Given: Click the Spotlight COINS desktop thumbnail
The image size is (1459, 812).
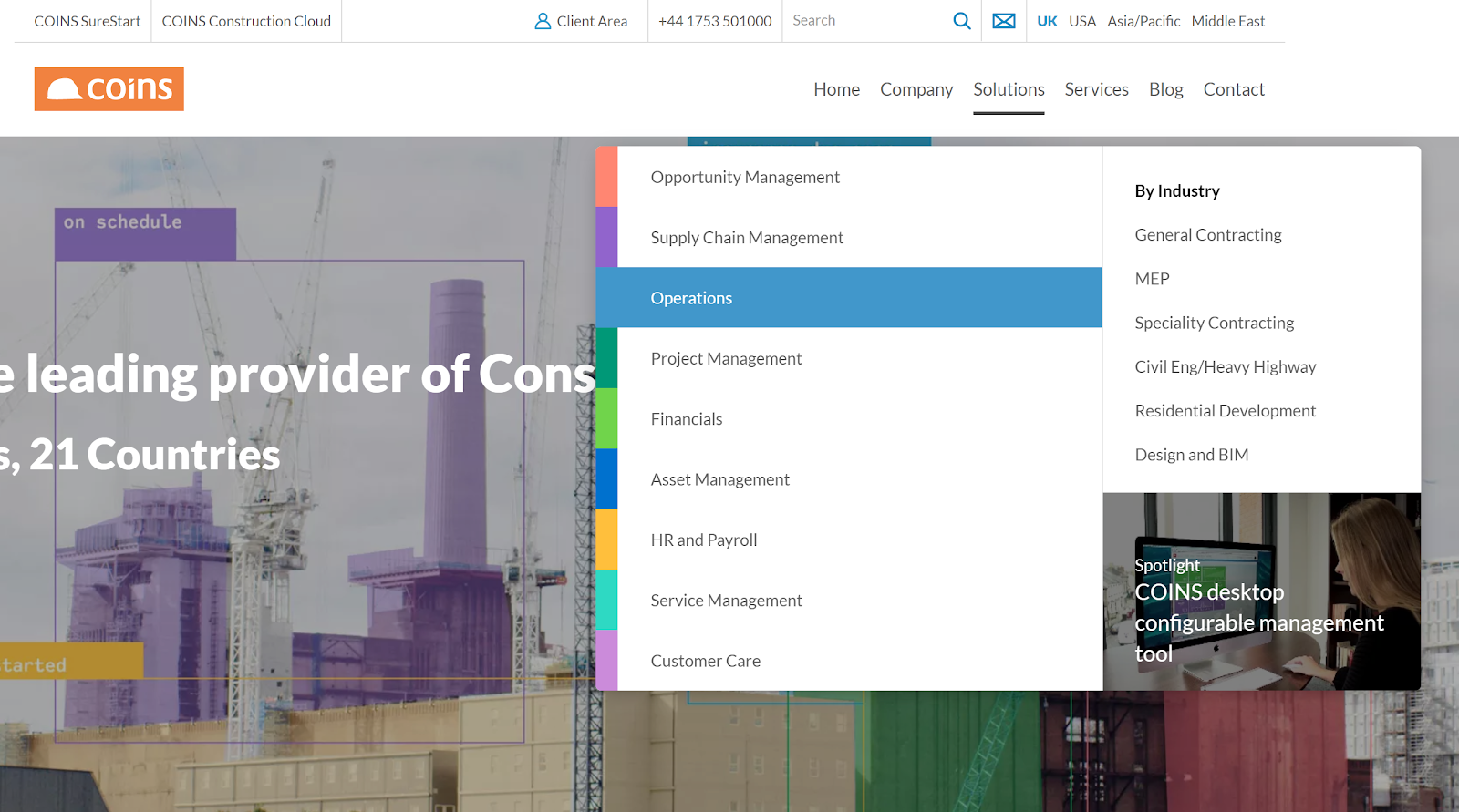Looking at the screenshot, I should (x=1261, y=591).
